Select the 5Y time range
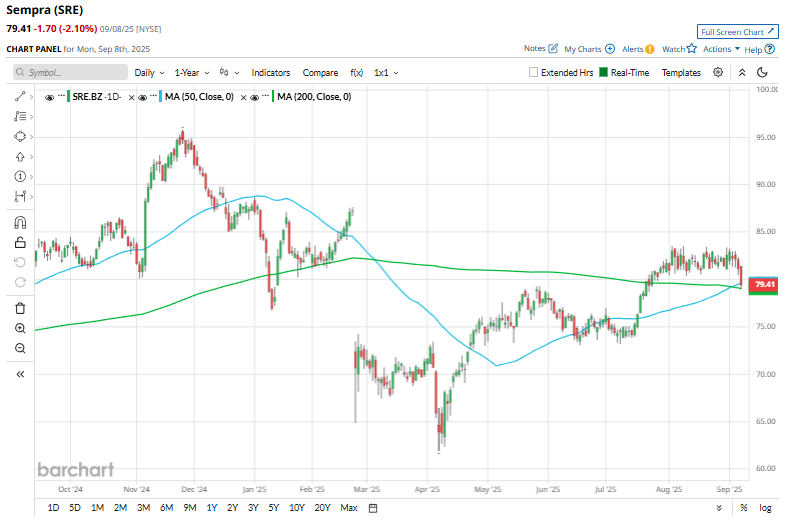Viewport: 787px width, 527px height. point(274,508)
